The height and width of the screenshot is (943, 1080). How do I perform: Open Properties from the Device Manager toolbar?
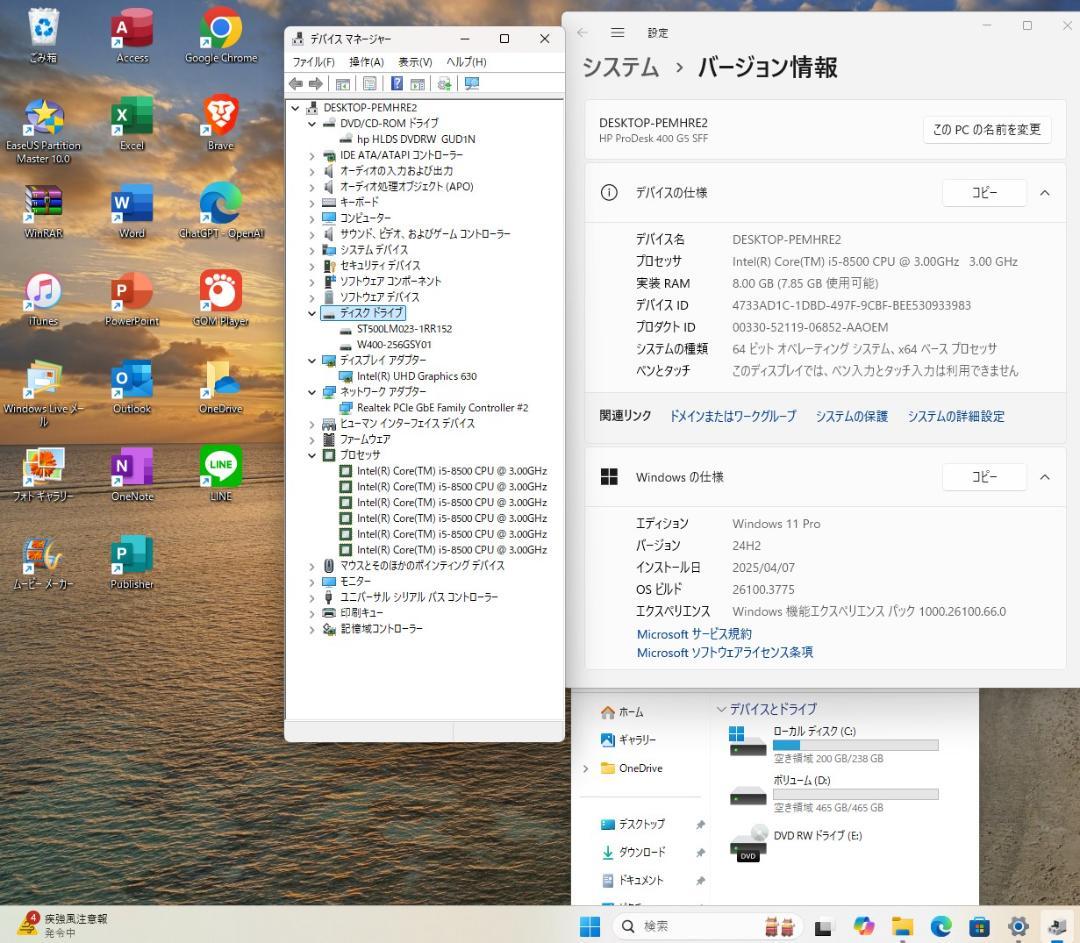click(x=368, y=83)
